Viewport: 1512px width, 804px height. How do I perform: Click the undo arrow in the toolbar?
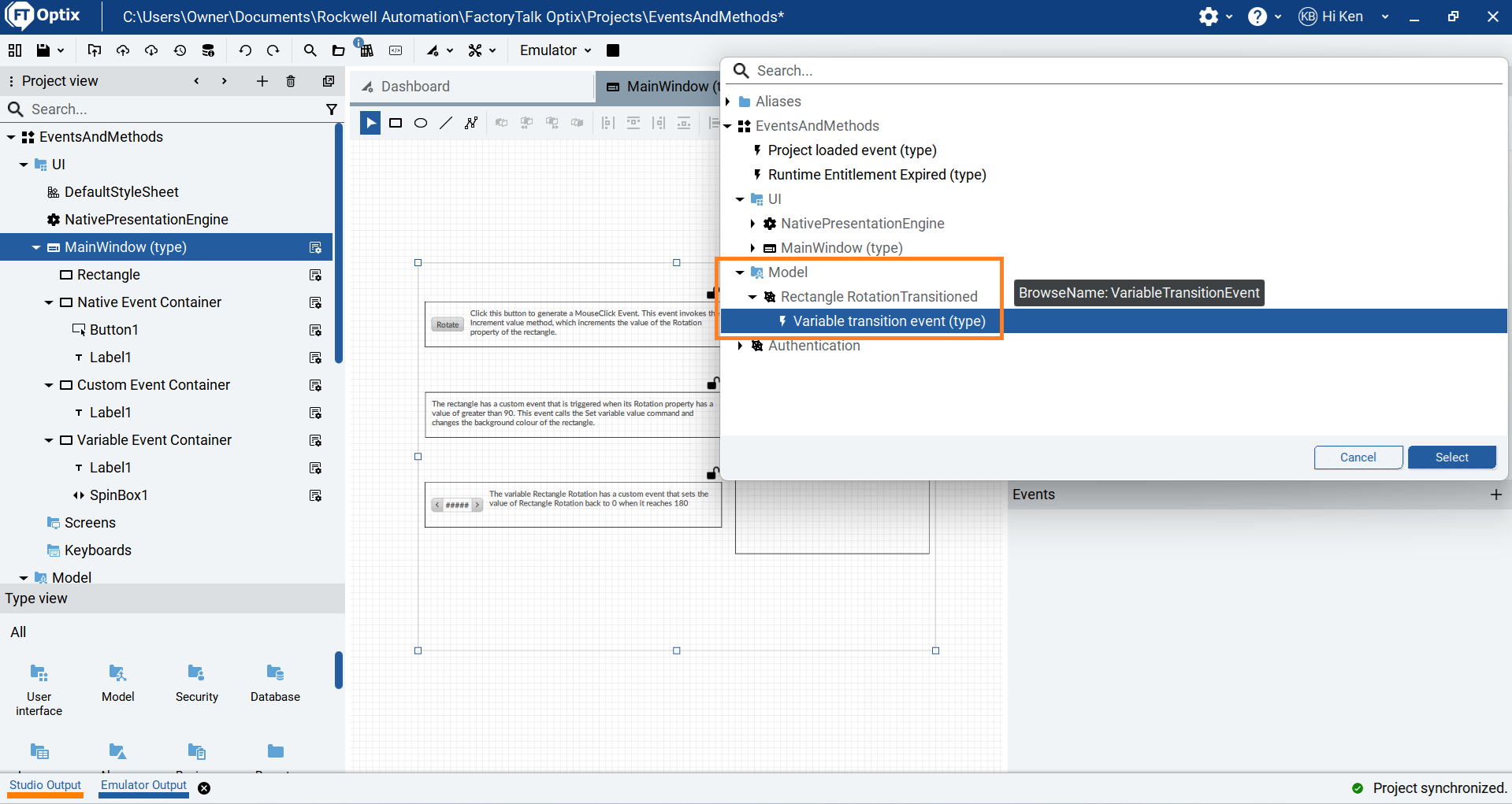[245, 50]
